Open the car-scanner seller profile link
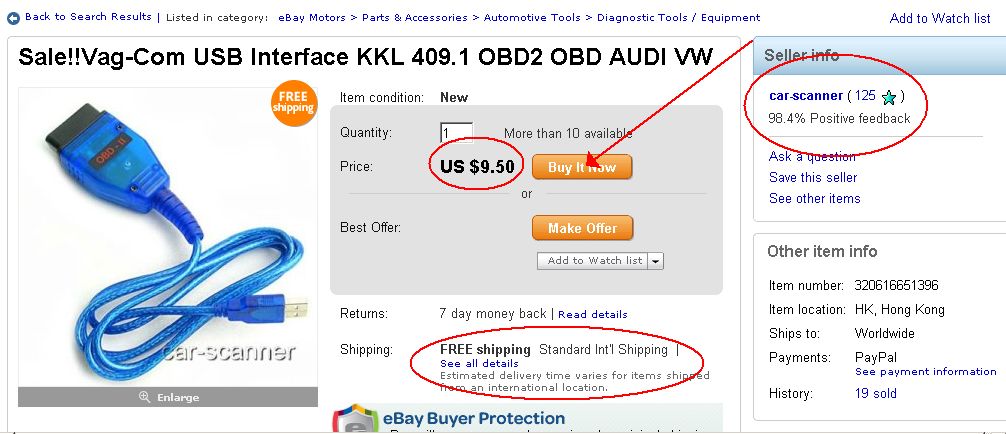 [x=806, y=96]
